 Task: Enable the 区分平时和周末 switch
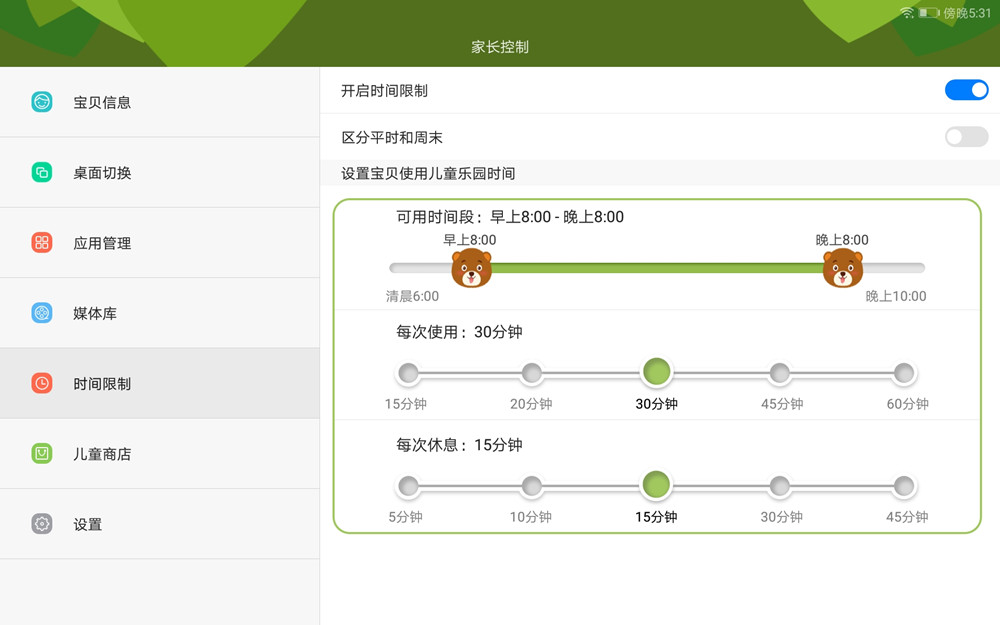tap(966, 137)
